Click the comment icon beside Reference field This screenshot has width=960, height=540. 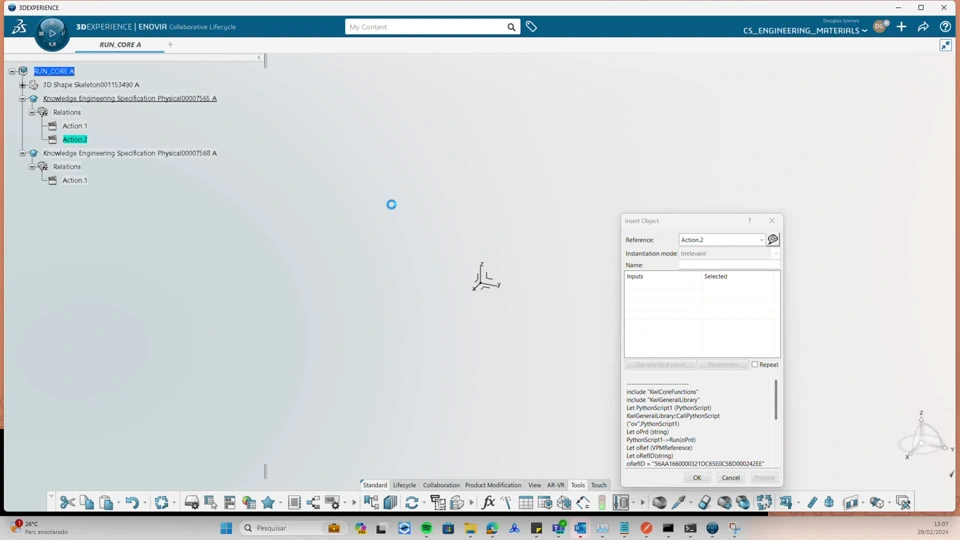(773, 239)
